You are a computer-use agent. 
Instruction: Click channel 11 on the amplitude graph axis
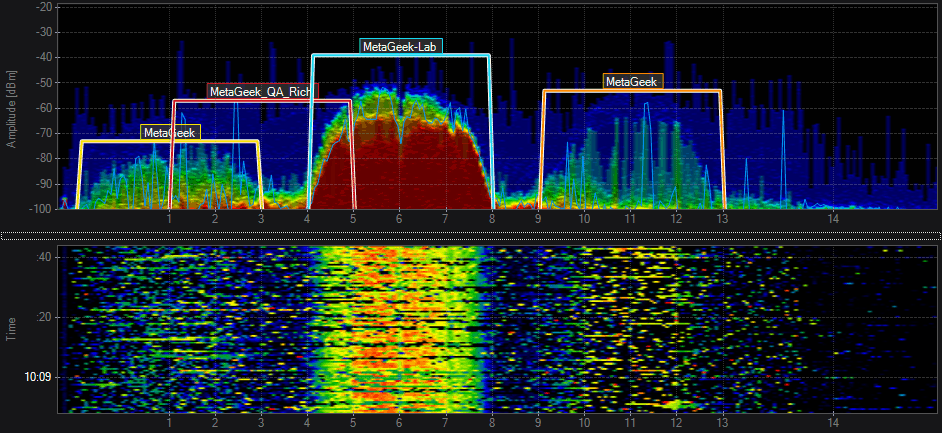coord(630,219)
